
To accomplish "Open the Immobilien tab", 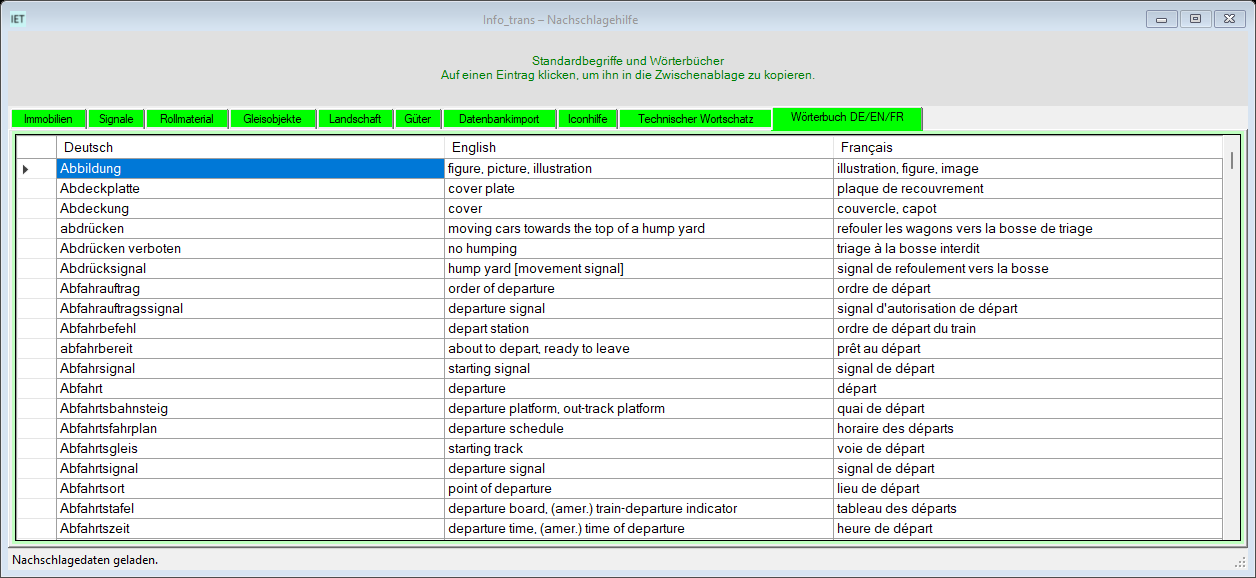I will pos(48,119).
